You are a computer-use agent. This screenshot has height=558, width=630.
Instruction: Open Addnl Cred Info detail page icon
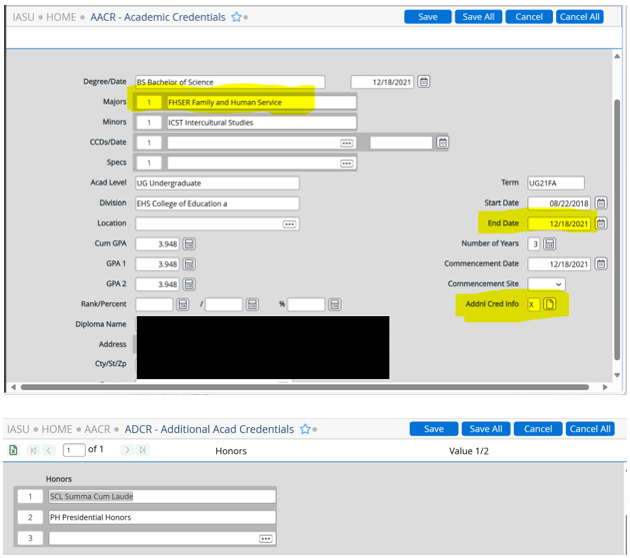click(x=550, y=304)
